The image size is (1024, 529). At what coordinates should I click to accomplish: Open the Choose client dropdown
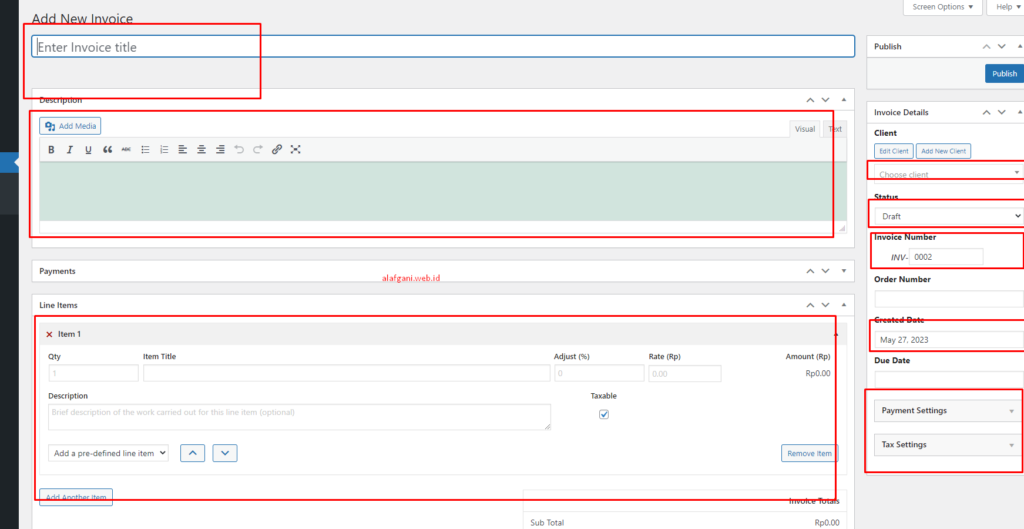point(945,174)
